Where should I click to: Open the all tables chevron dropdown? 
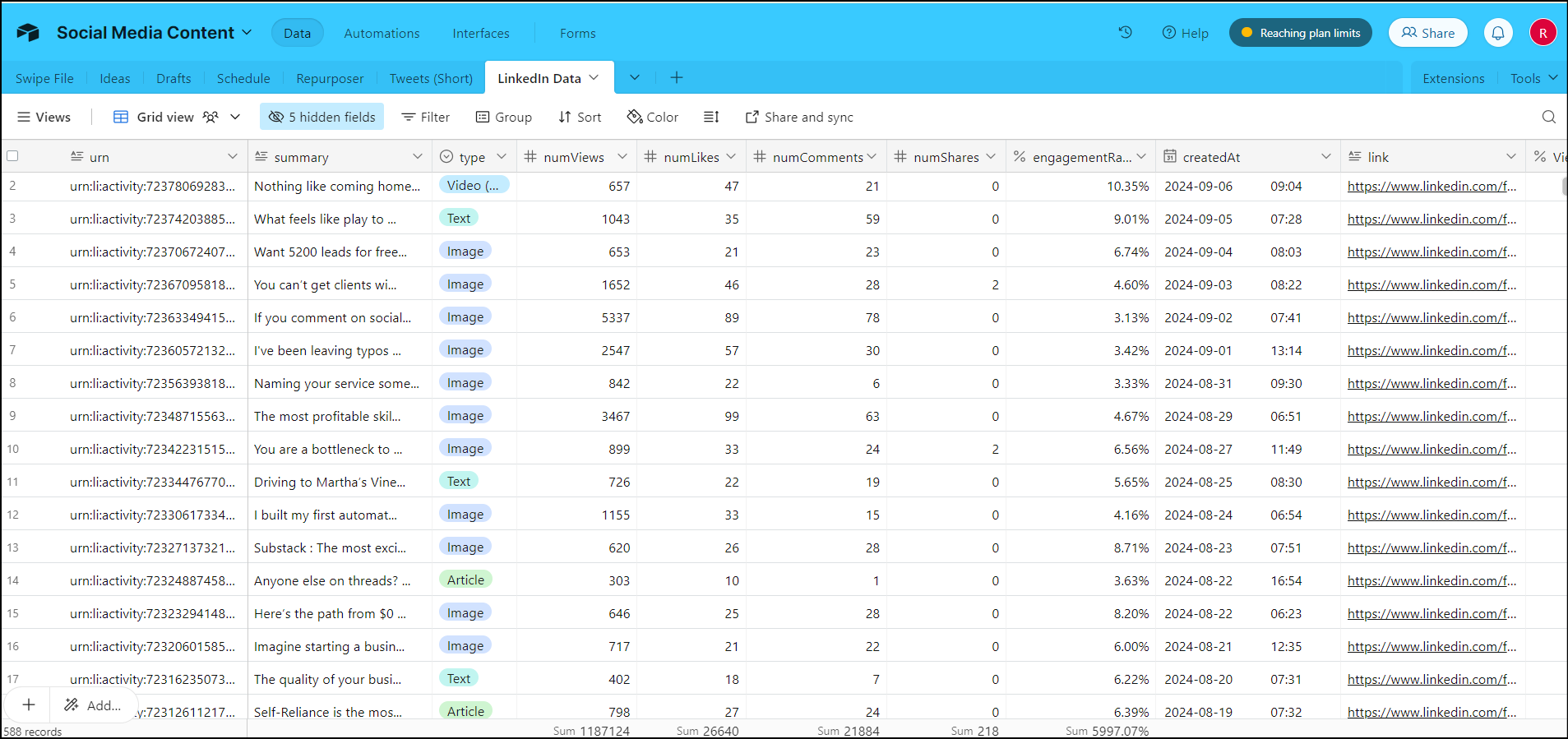[635, 77]
